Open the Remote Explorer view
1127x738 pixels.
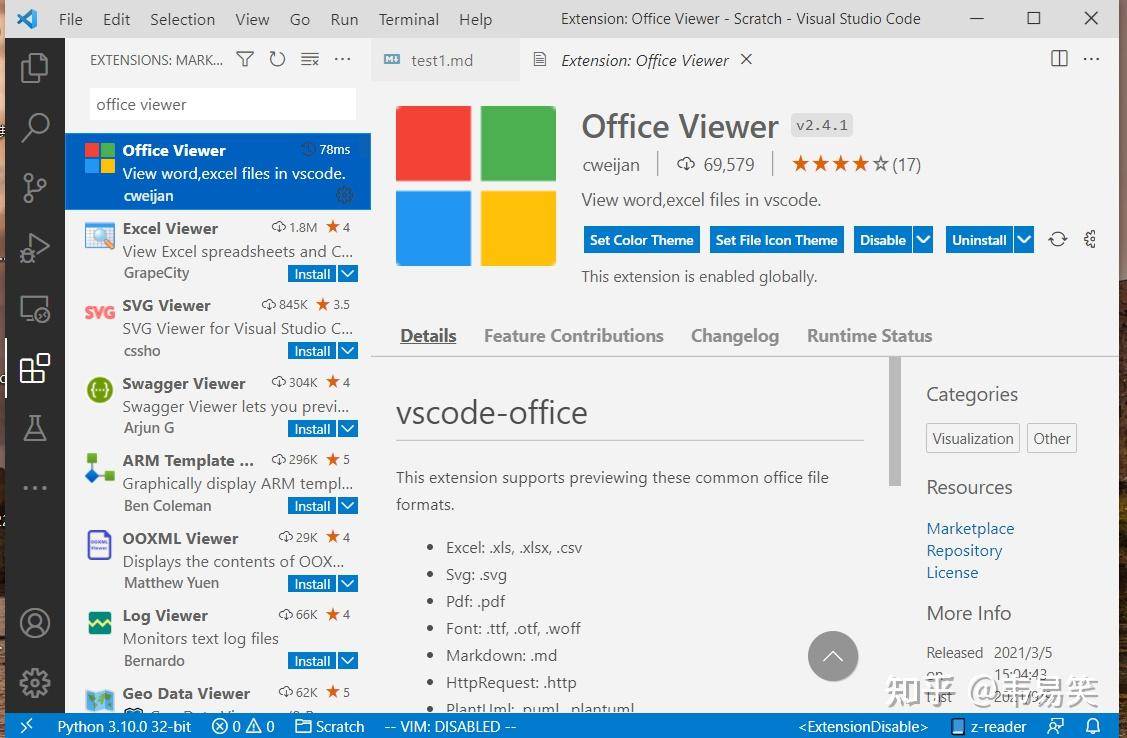pos(34,308)
